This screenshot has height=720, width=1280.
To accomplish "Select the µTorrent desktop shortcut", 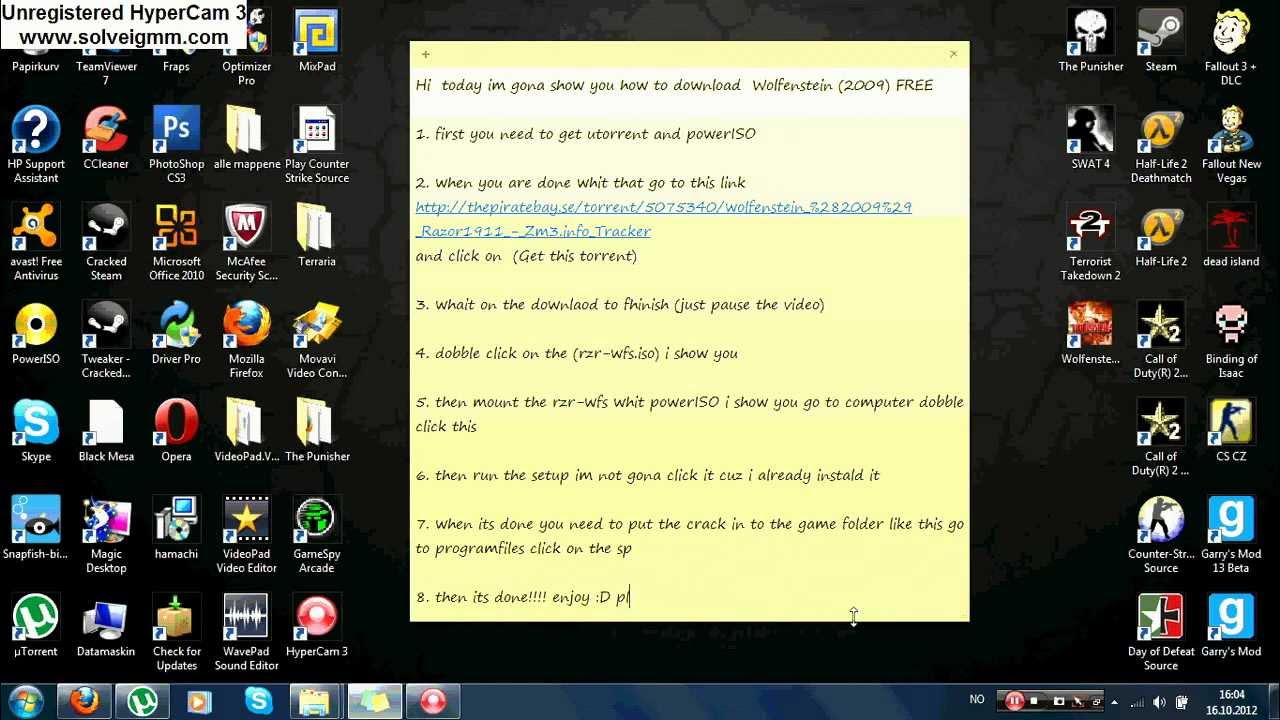I will 36,626.
